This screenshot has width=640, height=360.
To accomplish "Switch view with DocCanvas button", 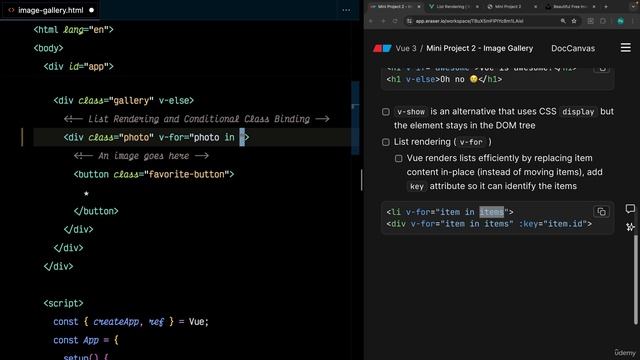I will coord(573,48).
